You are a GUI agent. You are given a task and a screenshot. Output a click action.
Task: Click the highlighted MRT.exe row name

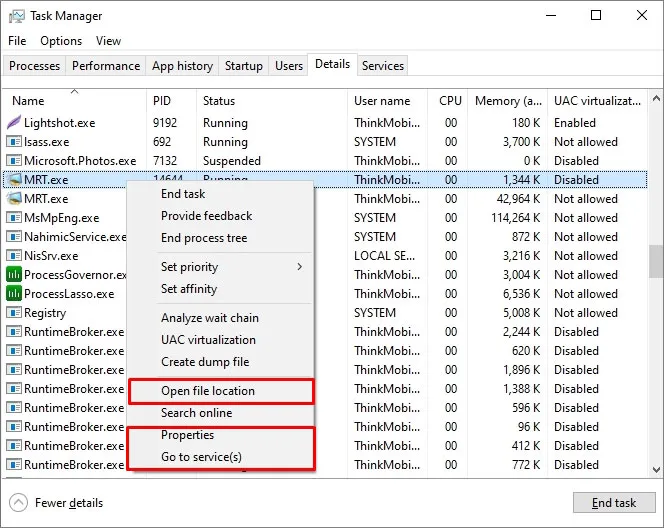pos(46,180)
